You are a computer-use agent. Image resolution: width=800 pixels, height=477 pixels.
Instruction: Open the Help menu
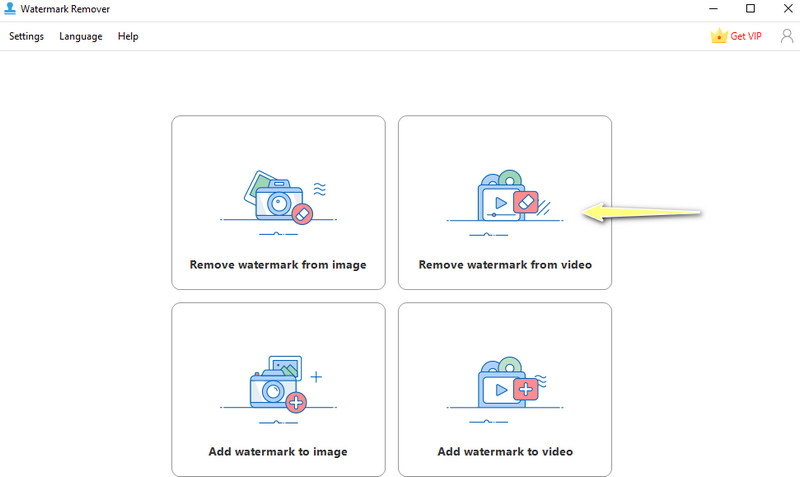pyautogui.click(x=128, y=37)
